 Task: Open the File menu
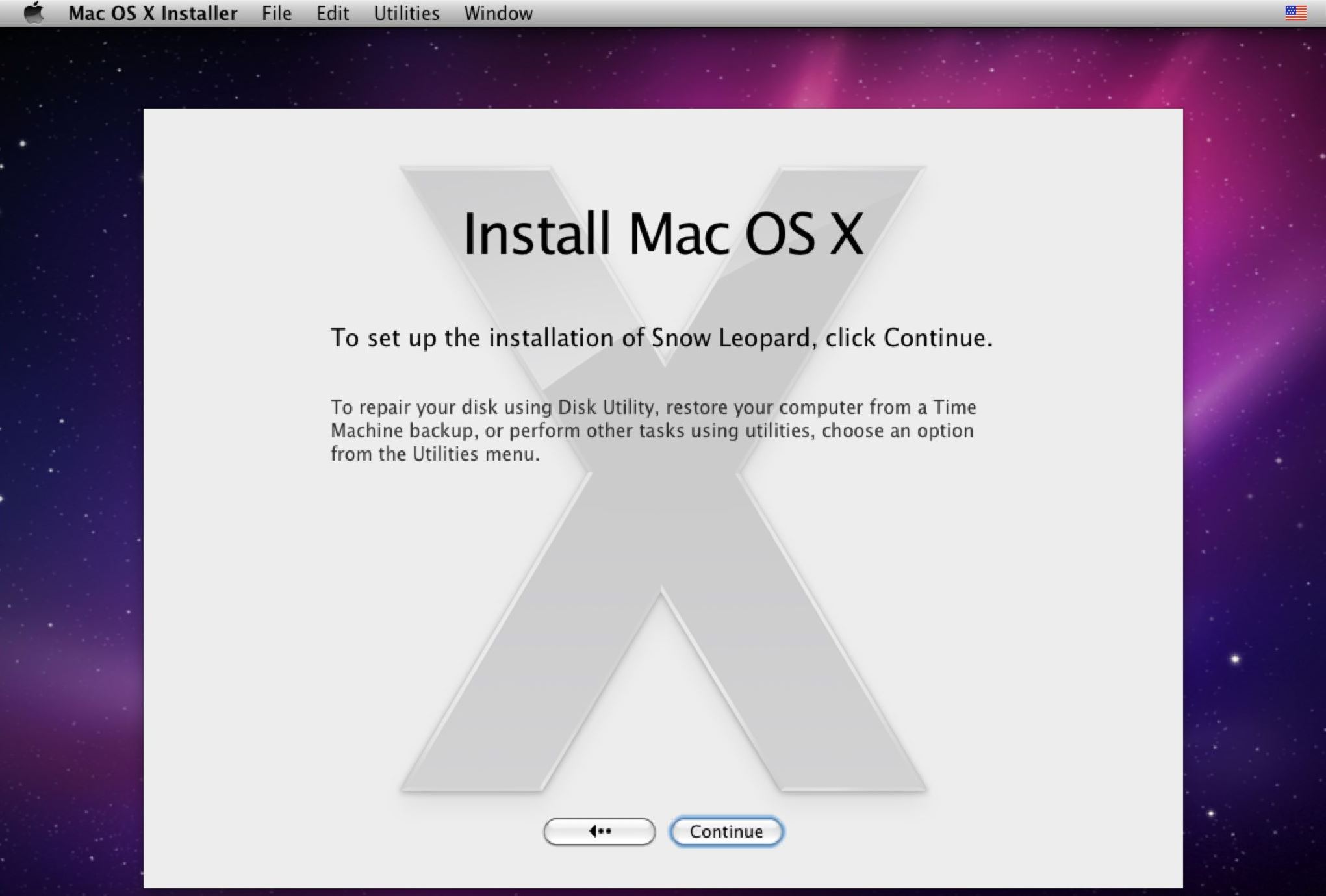(x=276, y=13)
